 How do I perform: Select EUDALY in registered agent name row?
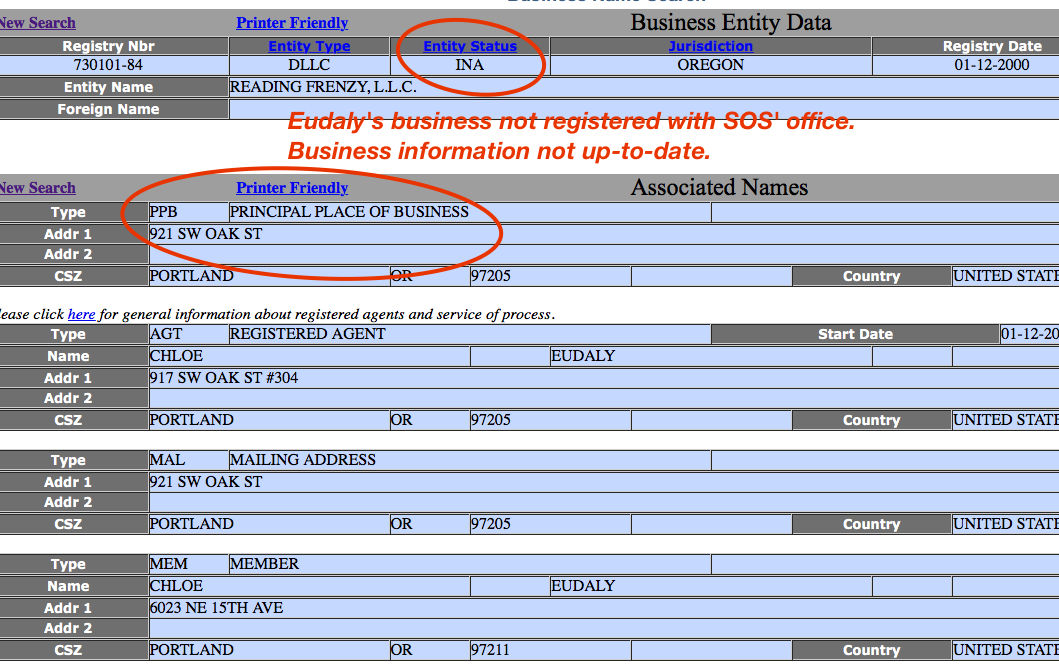pyautogui.click(x=583, y=355)
